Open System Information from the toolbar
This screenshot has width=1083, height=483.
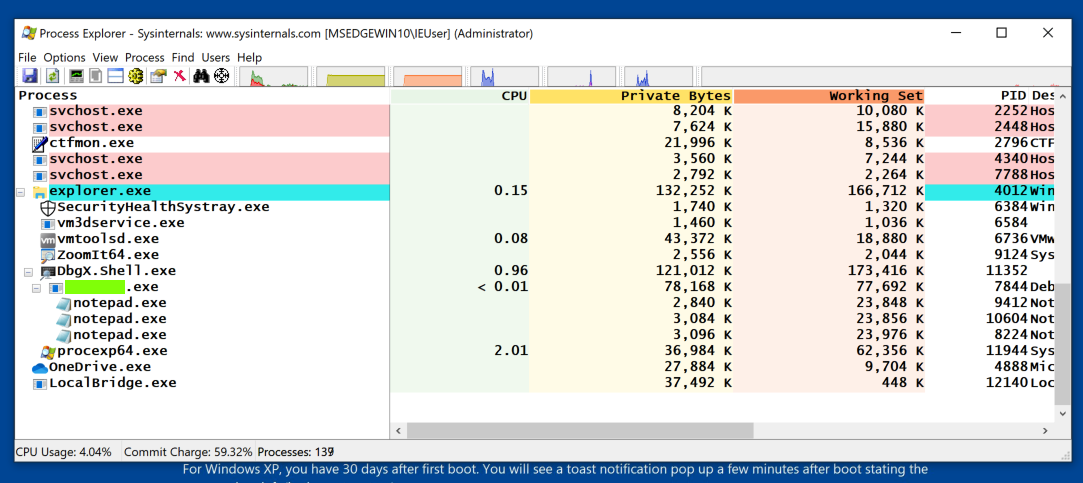tap(76, 76)
